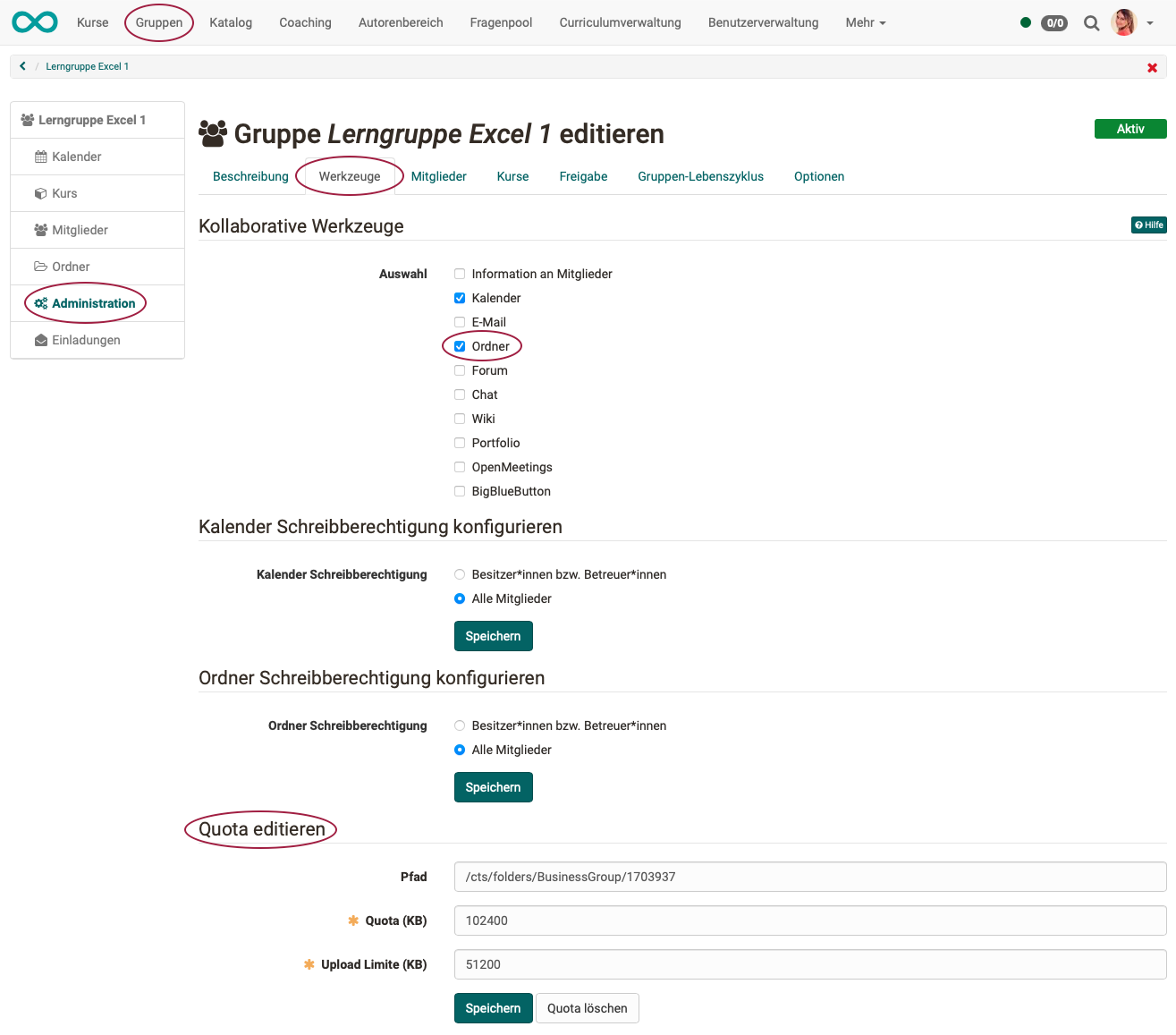Switch to the Mitglieder tab
Viewport: 1176px width, 1035px height.
(x=438, y=176)
